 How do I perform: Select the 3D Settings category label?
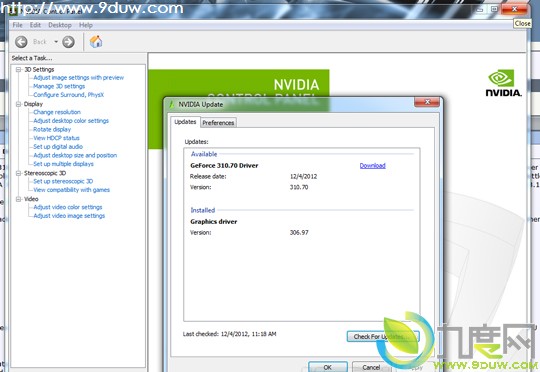point(39,70)
